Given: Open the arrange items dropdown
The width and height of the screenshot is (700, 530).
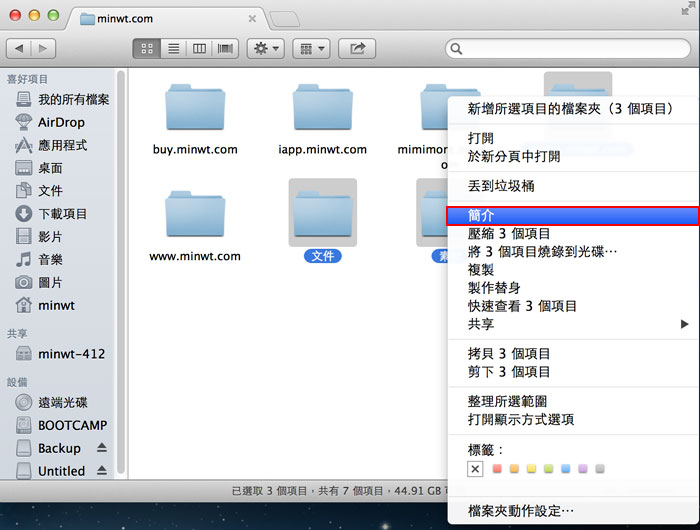Looking at the screenshot, I should tap(312, 48).
